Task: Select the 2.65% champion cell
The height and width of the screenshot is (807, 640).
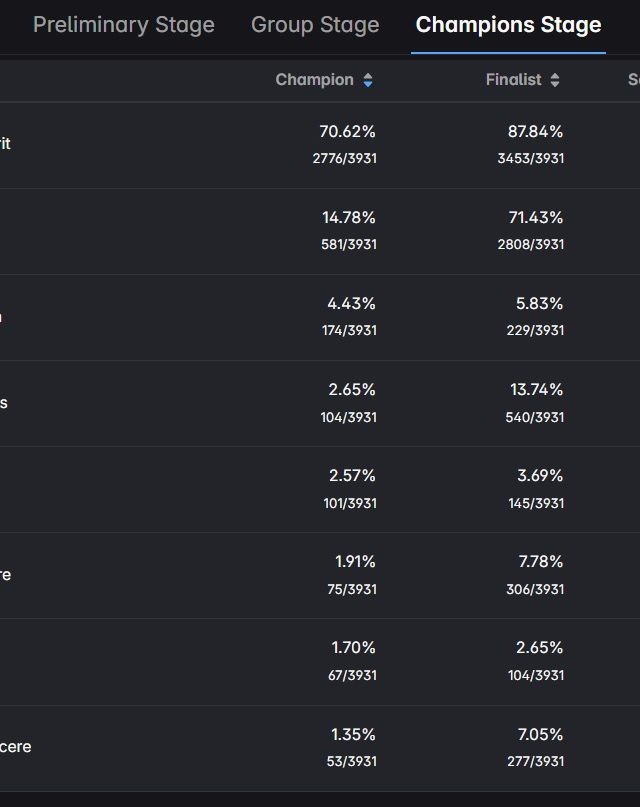Action: click(352, 390)
